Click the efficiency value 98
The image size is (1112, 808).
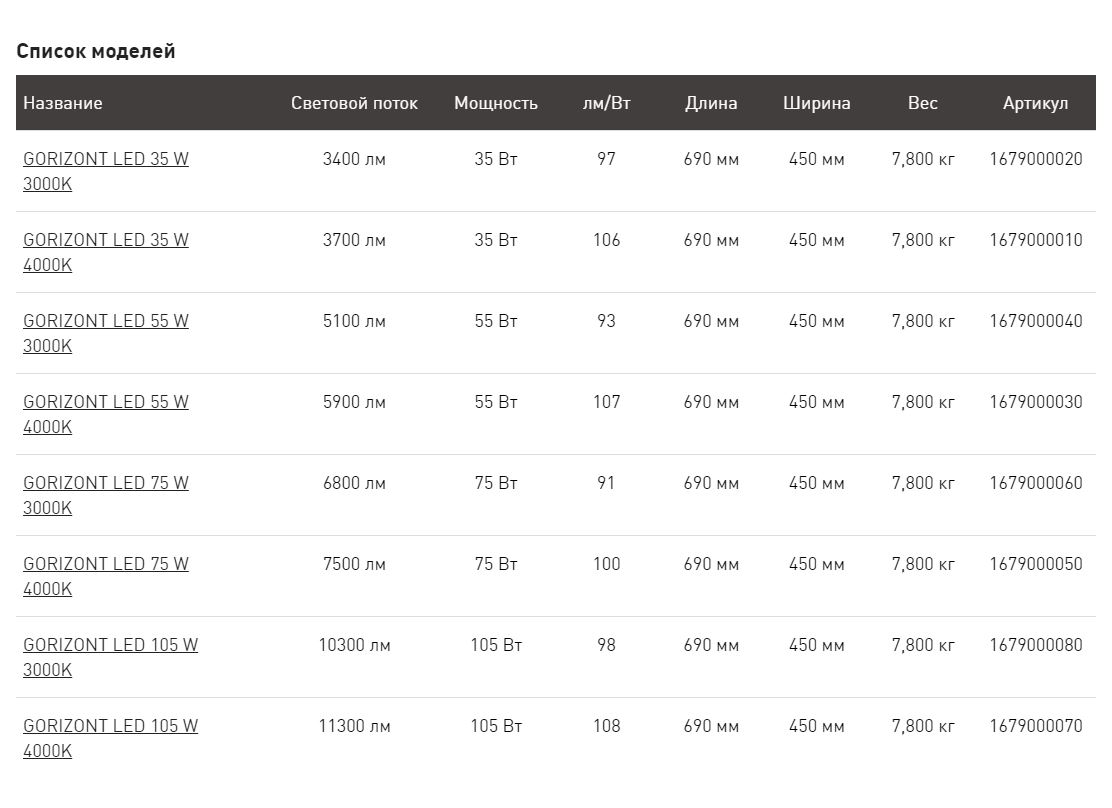click(x=606, y=643)
